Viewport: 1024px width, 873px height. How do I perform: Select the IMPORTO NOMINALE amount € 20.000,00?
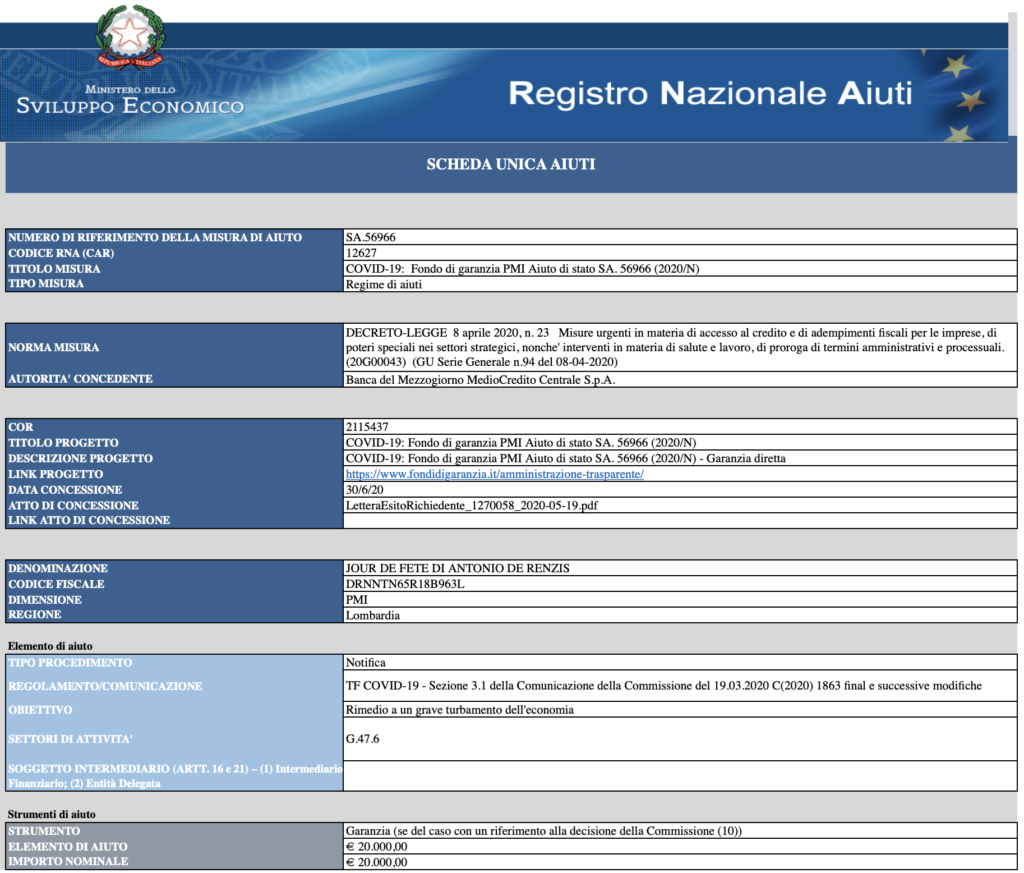click(x=376, y=862)
